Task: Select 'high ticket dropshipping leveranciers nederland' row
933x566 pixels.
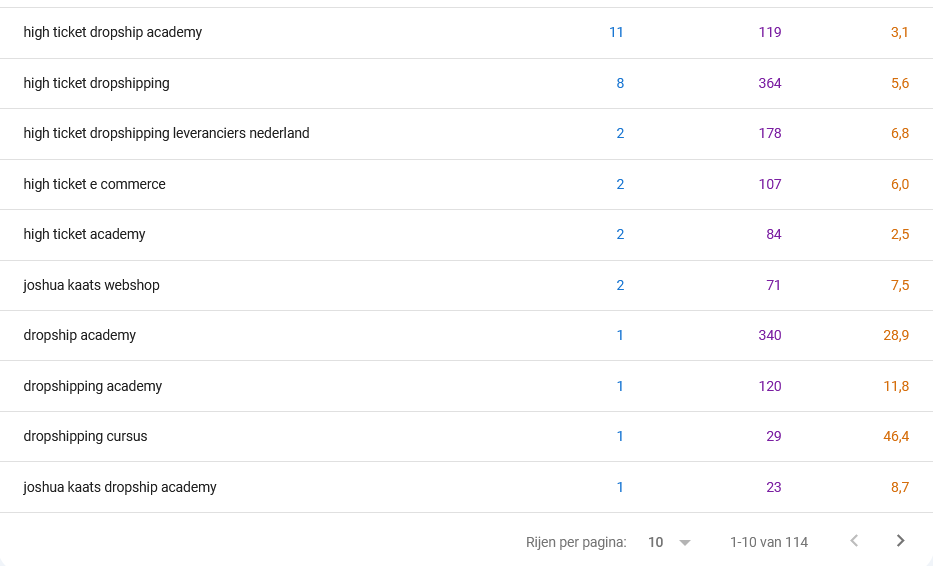Action: tap(466, 134)
